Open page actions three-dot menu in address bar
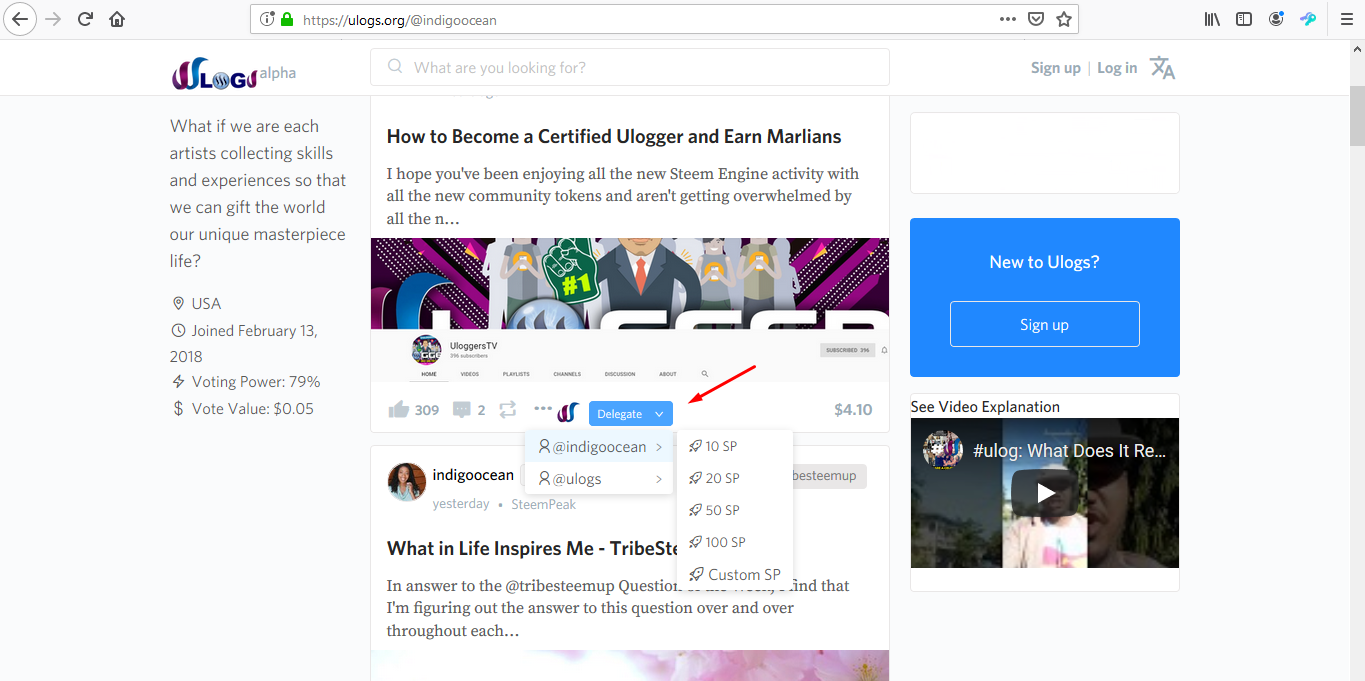 1009,19
